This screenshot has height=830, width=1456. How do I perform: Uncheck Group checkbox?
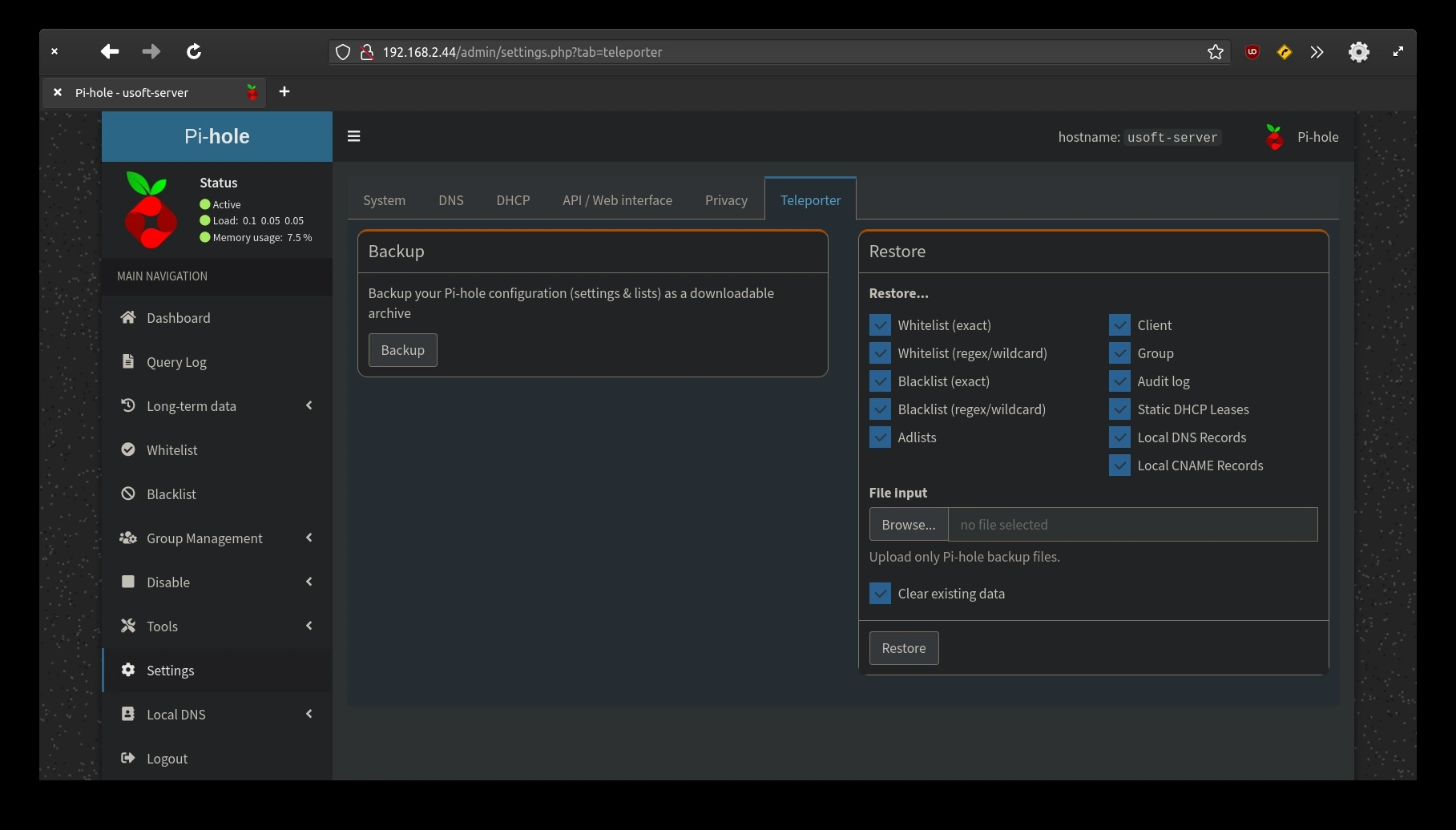(1119, 353)
